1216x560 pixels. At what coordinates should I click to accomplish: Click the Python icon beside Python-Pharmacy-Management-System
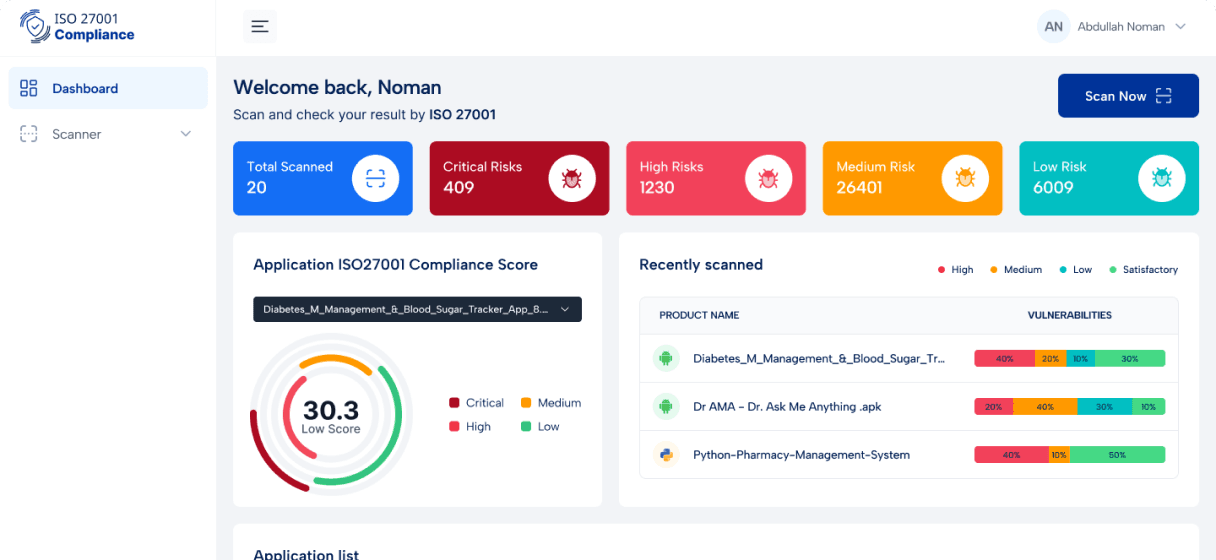coord(666,455)
